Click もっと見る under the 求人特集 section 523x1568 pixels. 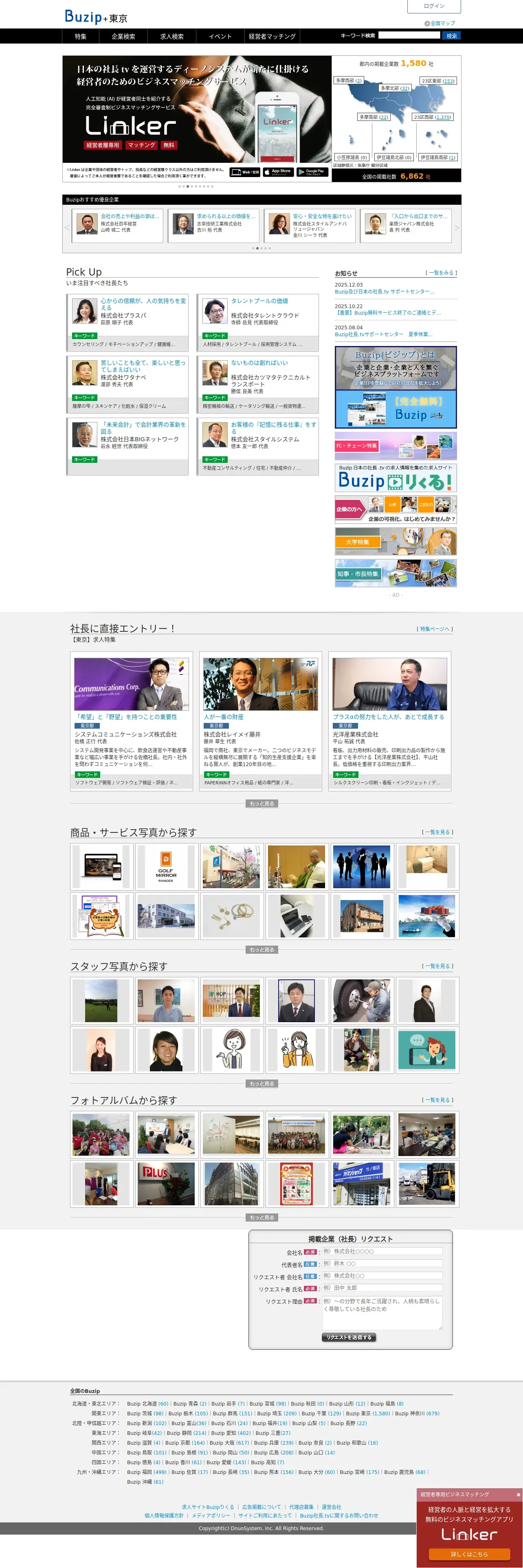click(262, 804)
